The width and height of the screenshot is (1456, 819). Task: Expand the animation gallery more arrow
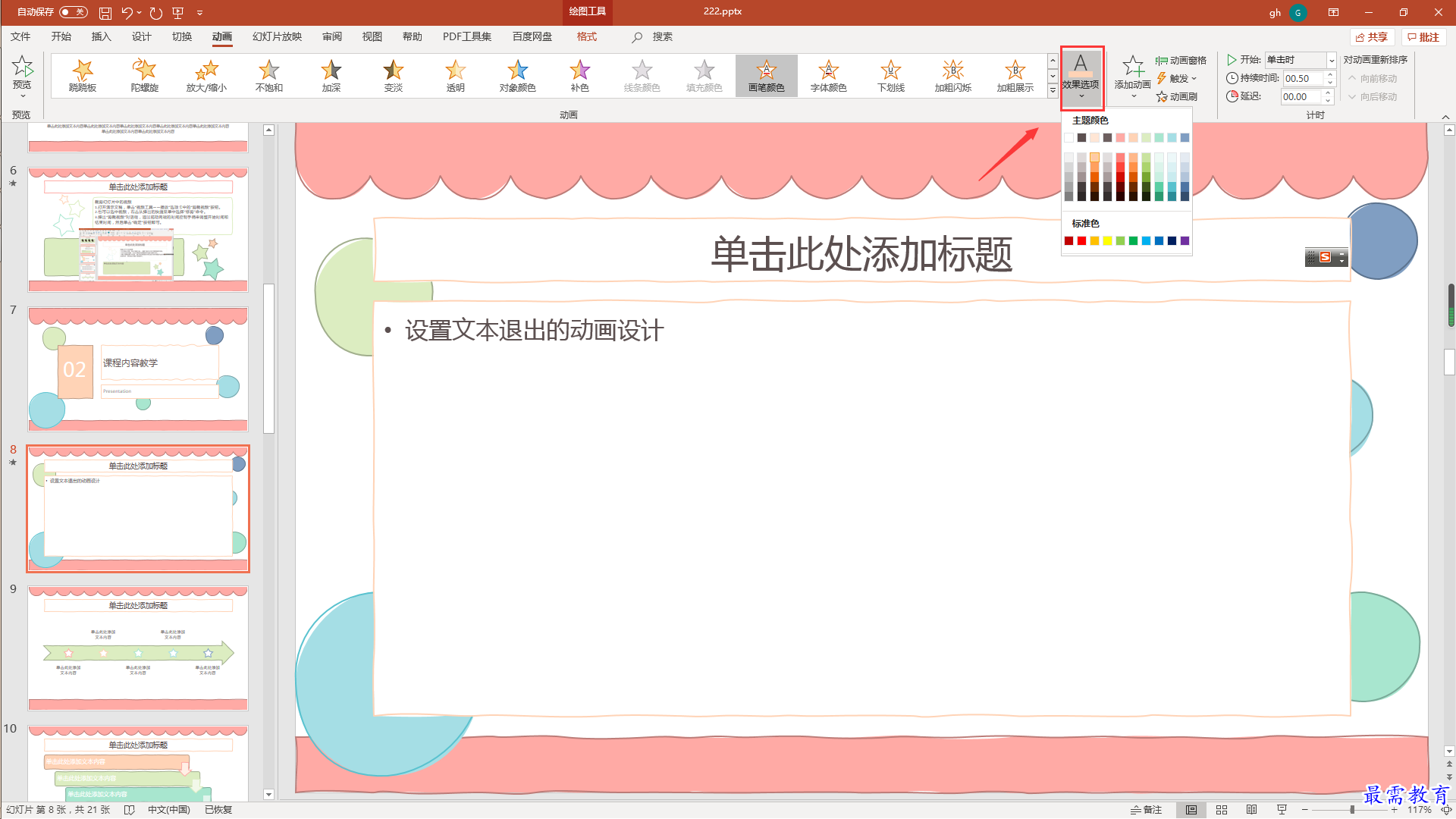coord(1053,91)
